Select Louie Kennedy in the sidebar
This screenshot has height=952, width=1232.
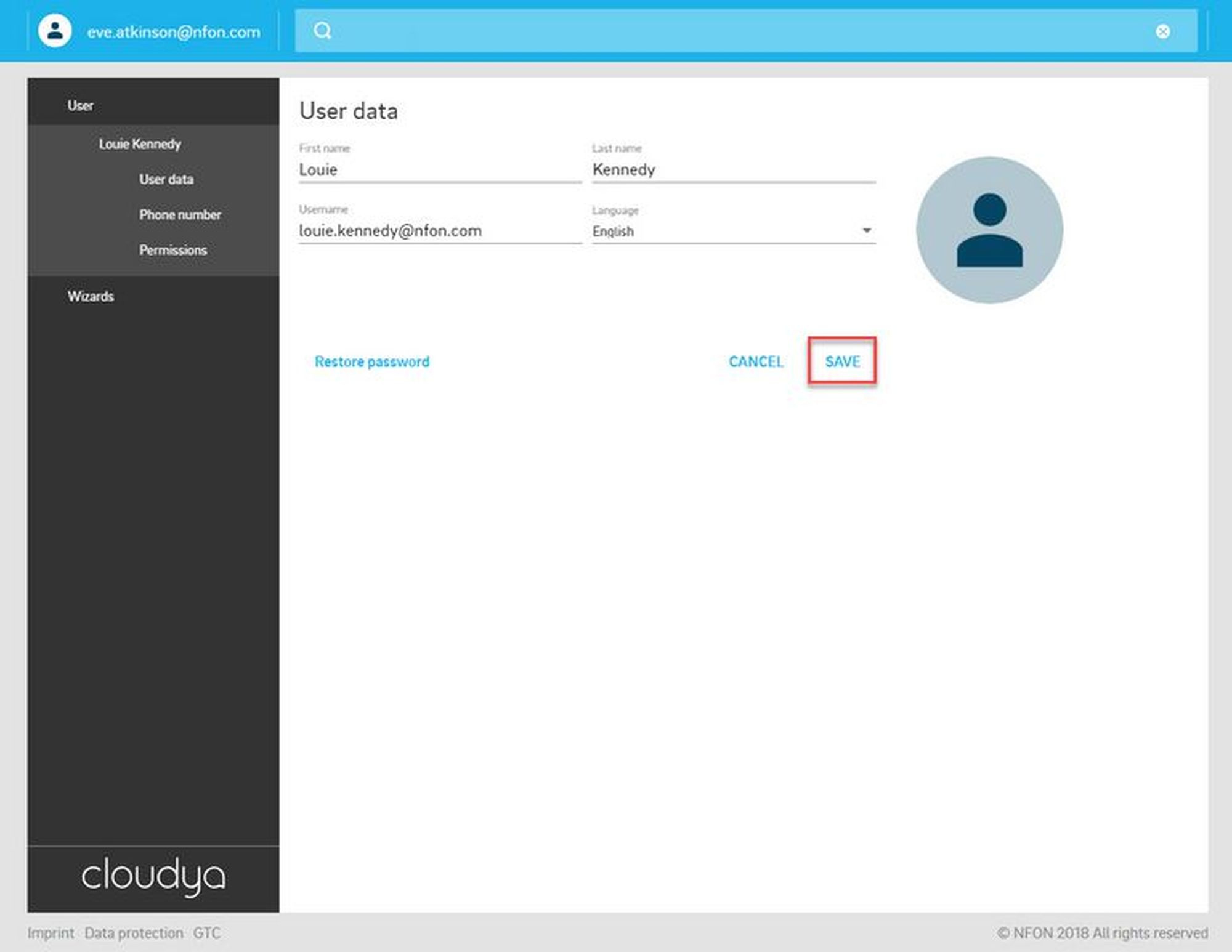tap(140, 144)
